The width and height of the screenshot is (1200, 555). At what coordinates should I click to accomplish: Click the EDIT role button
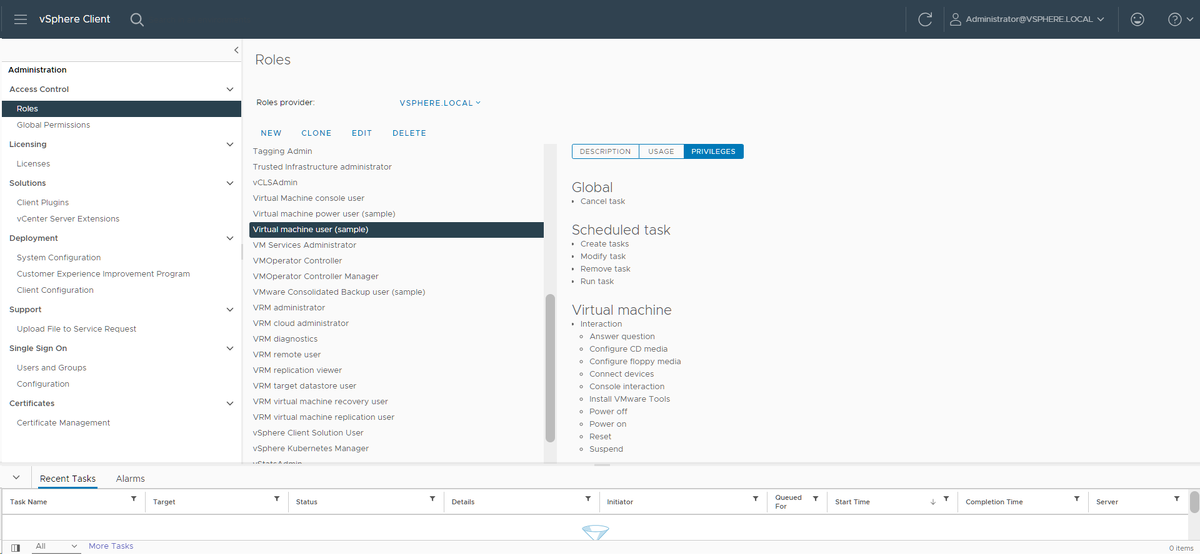(x=362, y=133)
